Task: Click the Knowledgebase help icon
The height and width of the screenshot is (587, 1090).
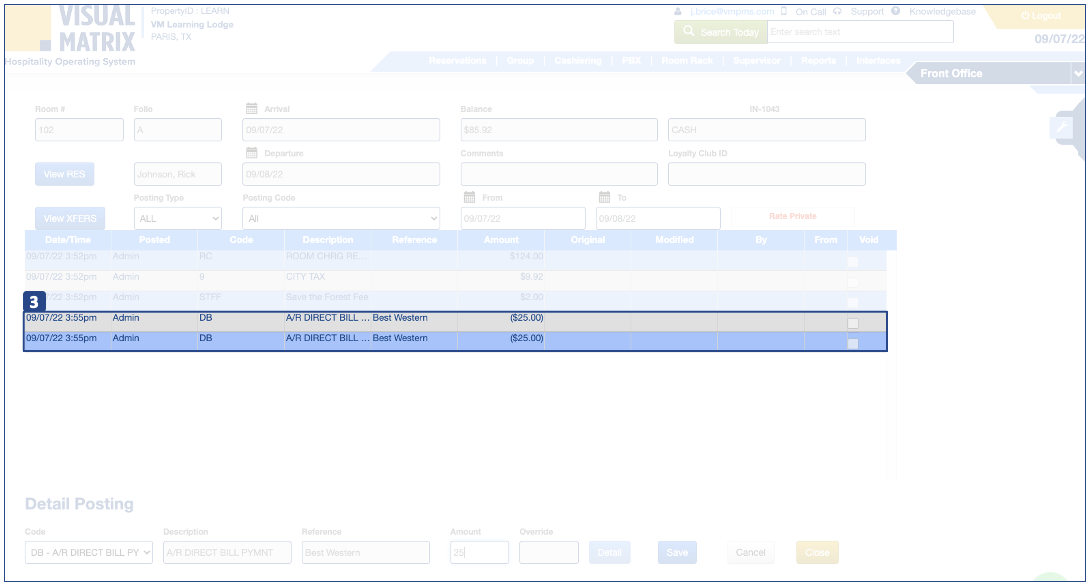Action: click(x=896, y=12)
